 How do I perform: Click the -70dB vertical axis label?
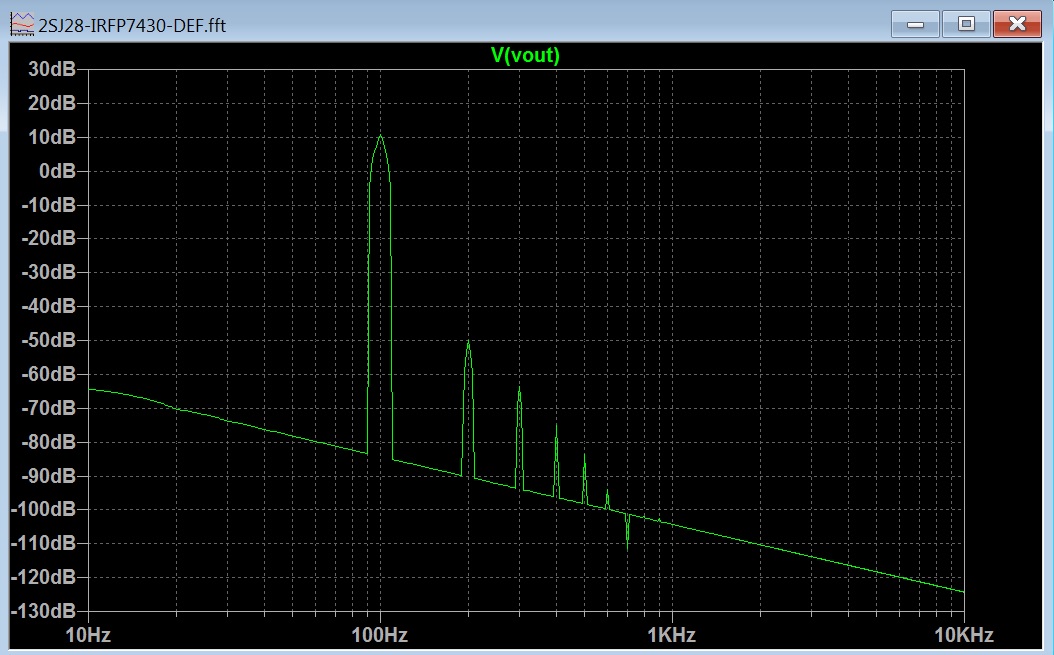click(x=48, y=408)
